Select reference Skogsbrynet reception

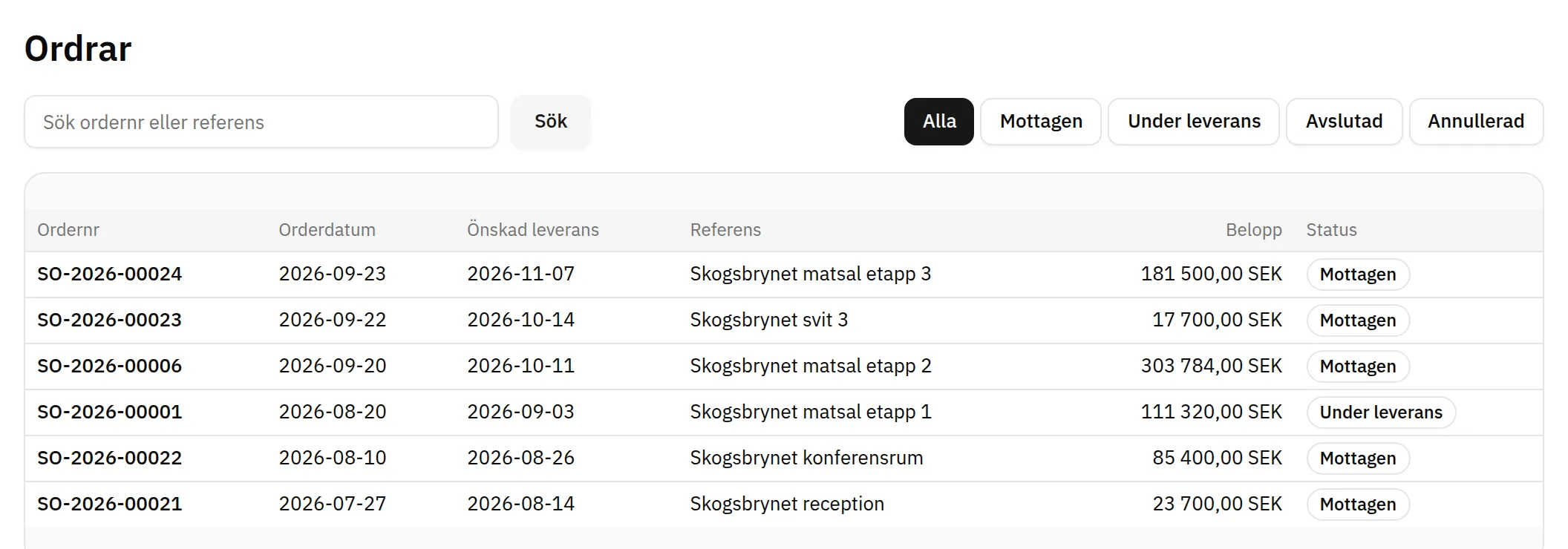point(787,504)
